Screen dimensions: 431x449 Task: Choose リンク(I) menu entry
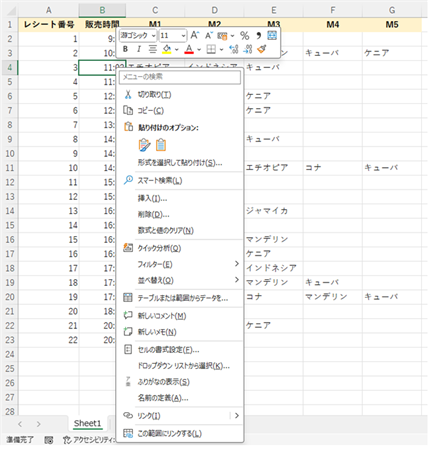[174, 416]
